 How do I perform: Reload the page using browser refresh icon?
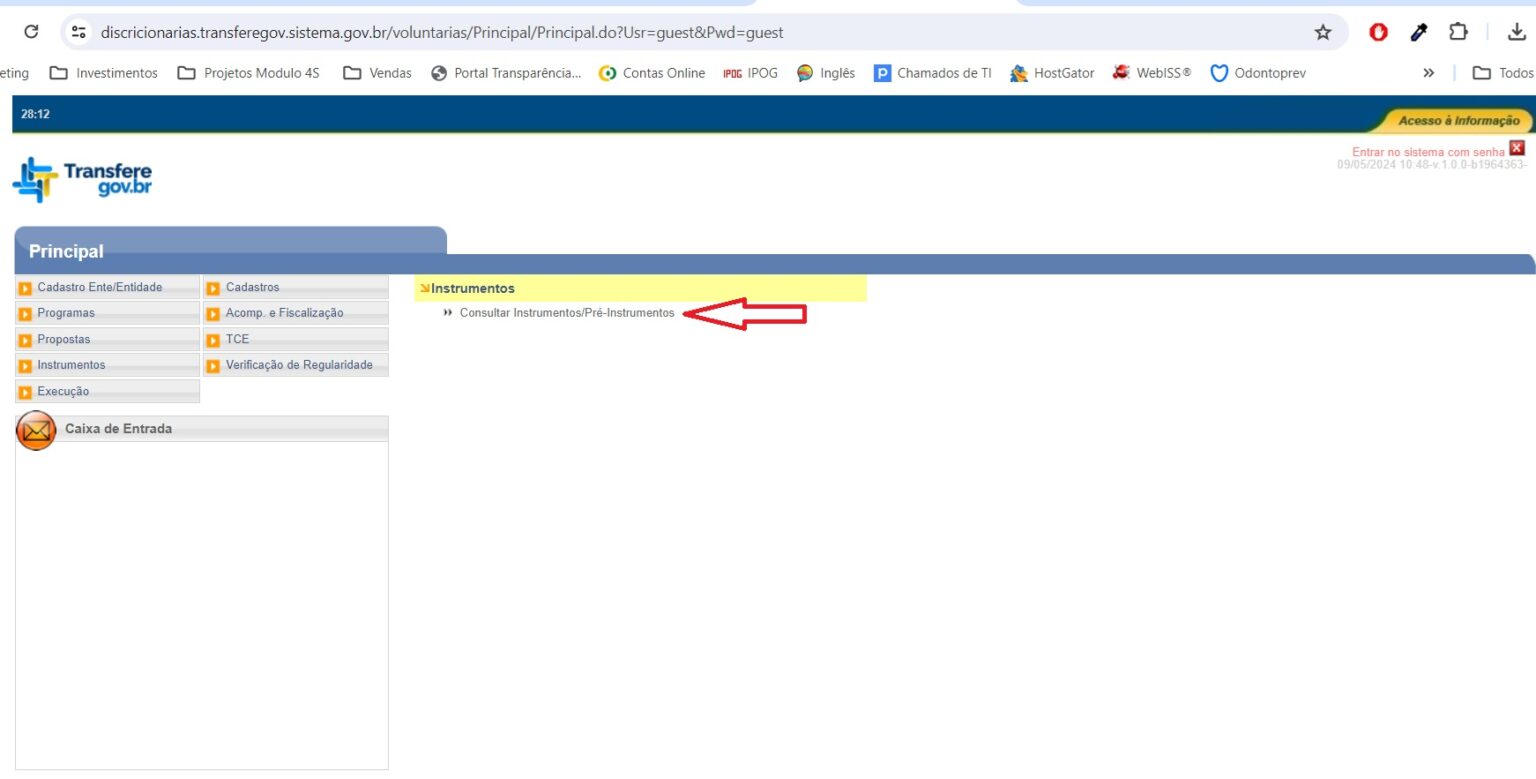pyautogui.click(x=31, y=32)
